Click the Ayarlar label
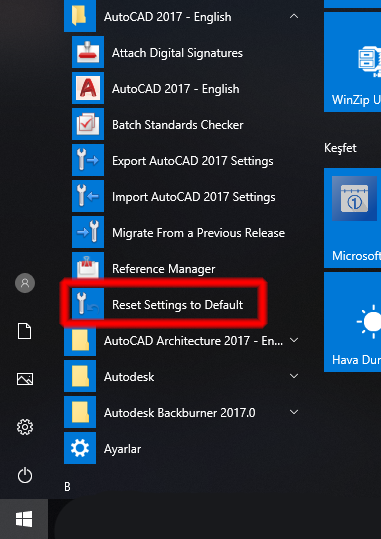The image size is (381, 539). tap(122, 449)
